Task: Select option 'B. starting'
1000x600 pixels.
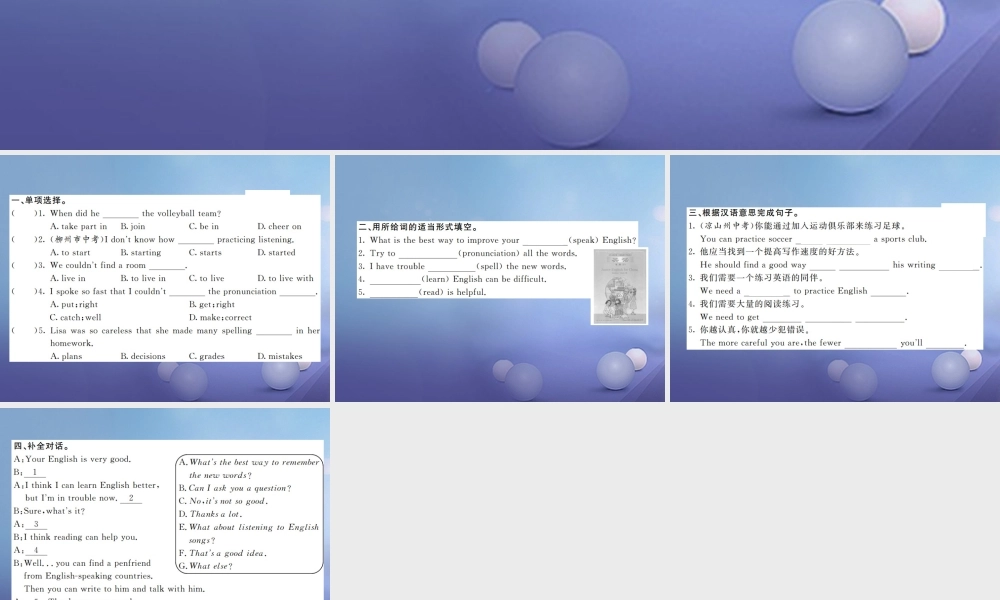Action: pos(141,252)
